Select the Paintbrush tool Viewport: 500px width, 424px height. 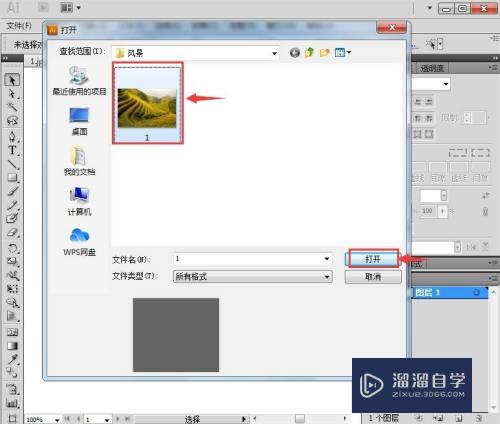12,191
